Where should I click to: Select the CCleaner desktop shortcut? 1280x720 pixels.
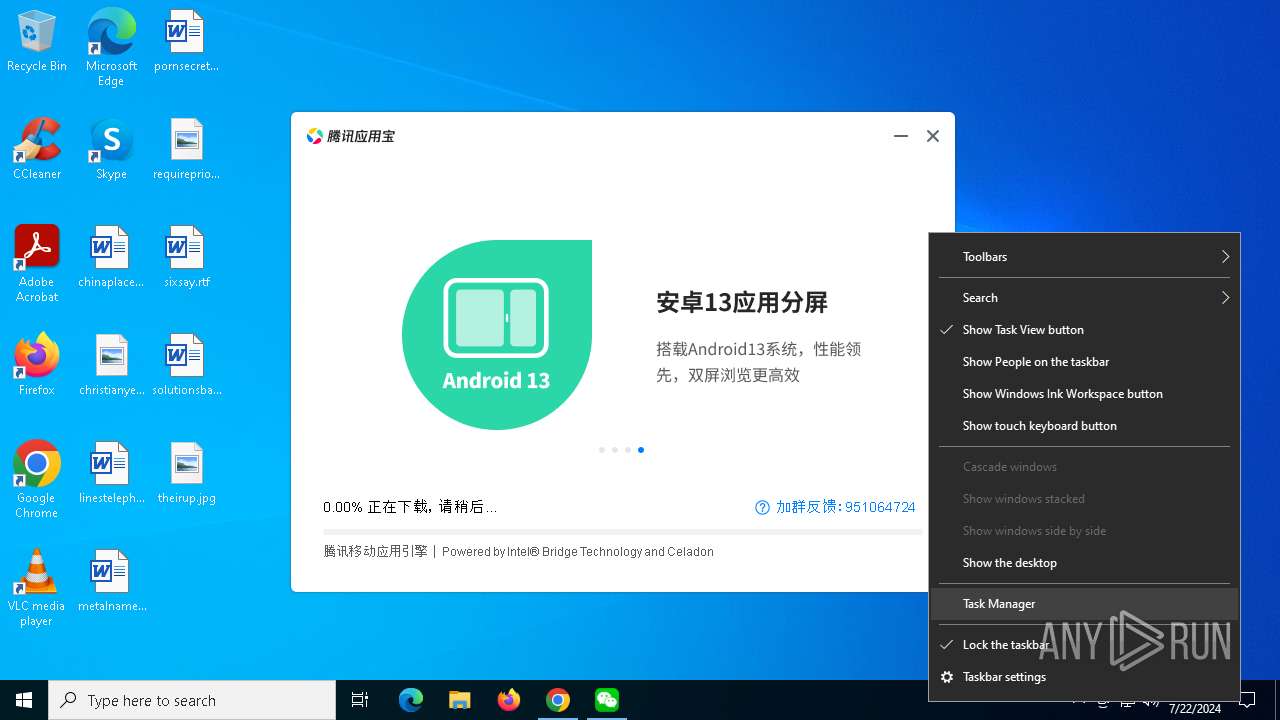37,150
